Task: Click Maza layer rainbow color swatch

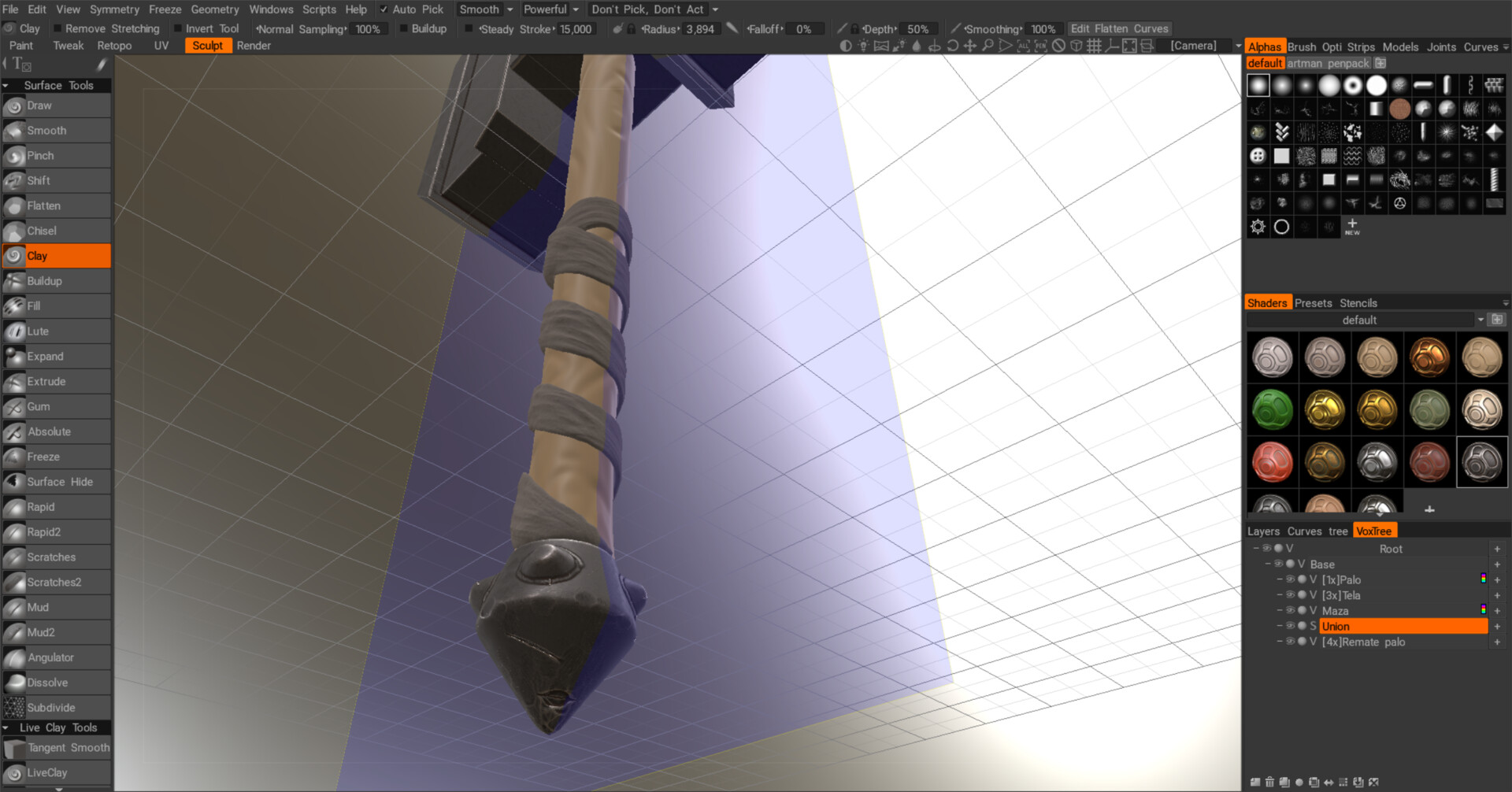Action: click(x=1484, y=610)
